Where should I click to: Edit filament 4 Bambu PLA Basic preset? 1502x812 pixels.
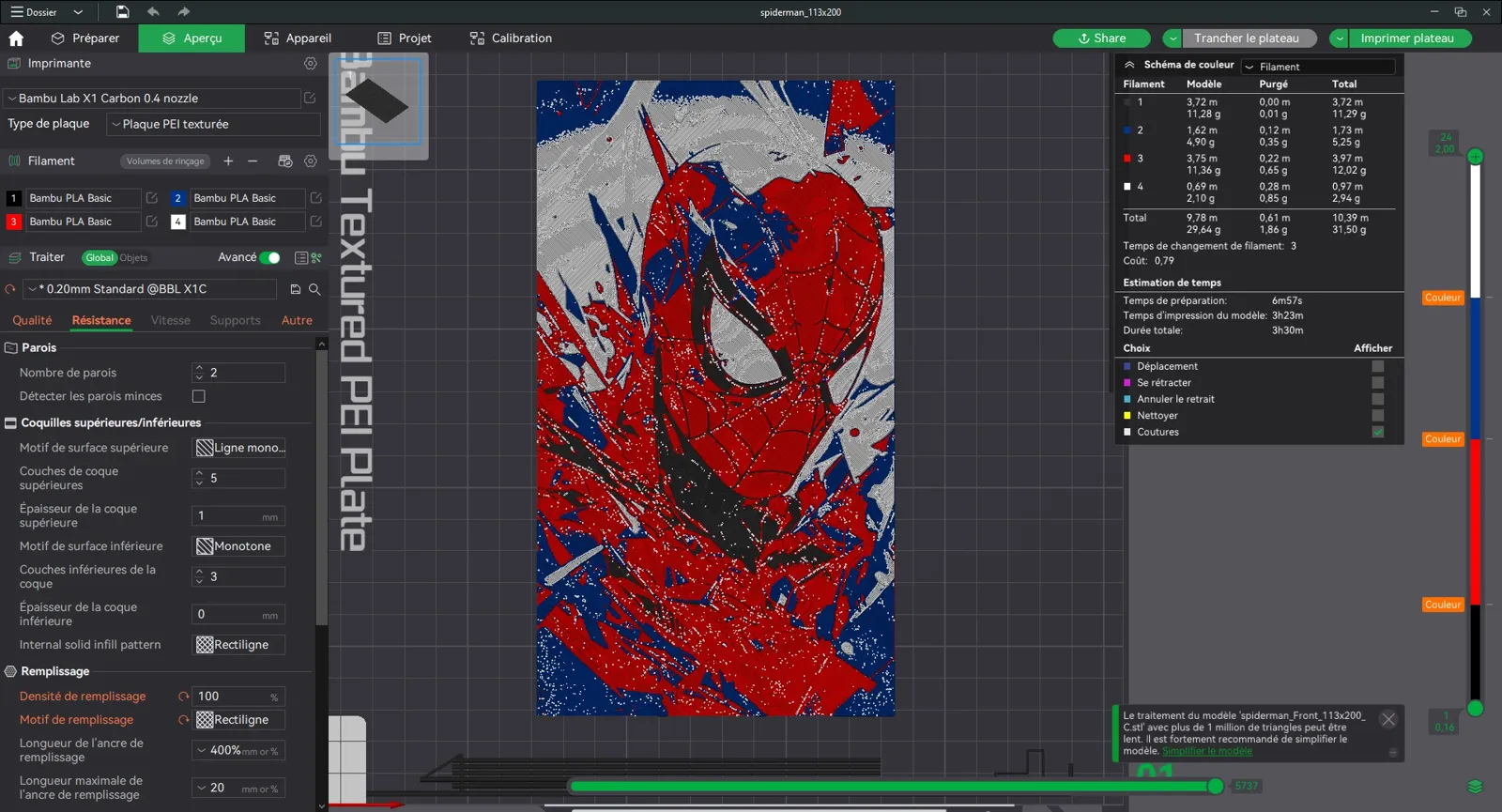[316, 222]
